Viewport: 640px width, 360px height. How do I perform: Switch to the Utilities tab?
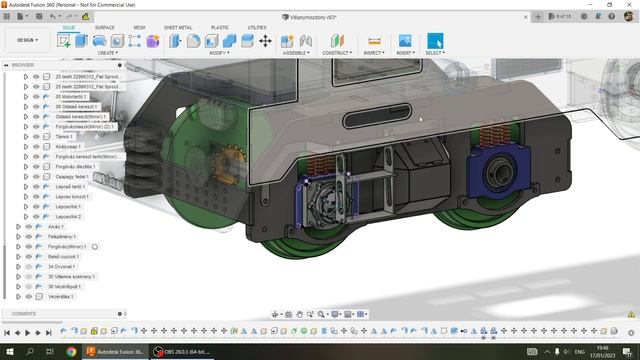257,27
